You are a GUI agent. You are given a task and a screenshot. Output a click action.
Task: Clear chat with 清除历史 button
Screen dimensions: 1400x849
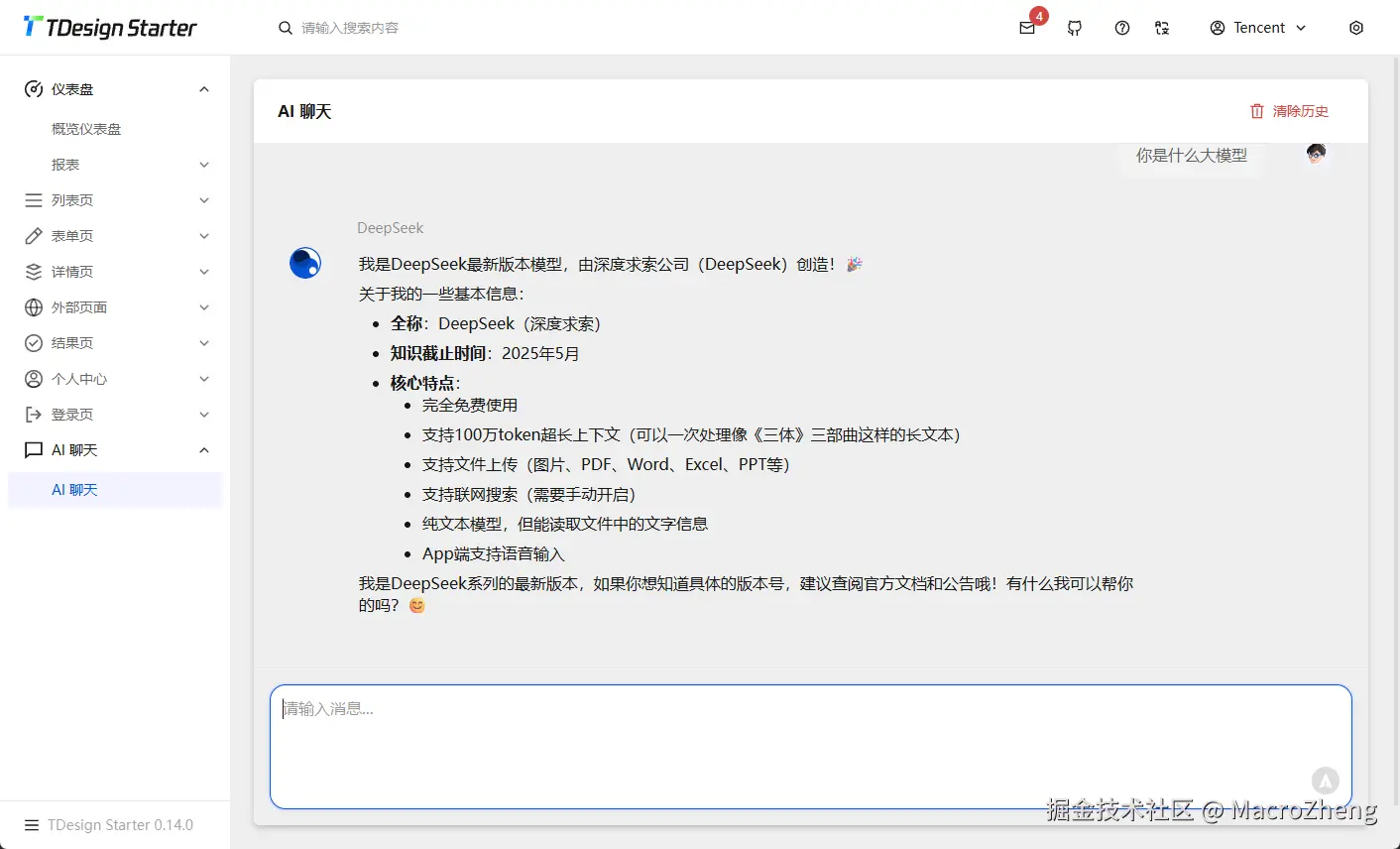tap(1289, 111)
